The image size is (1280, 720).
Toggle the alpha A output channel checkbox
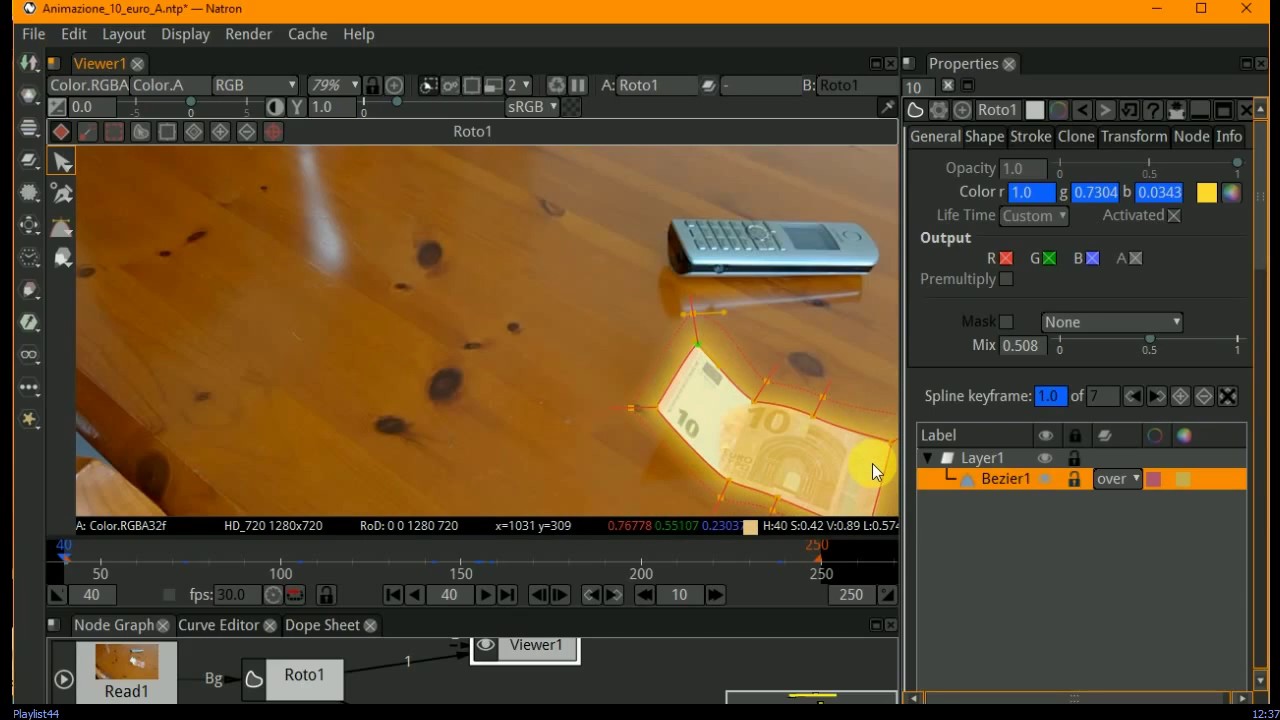1135,259
